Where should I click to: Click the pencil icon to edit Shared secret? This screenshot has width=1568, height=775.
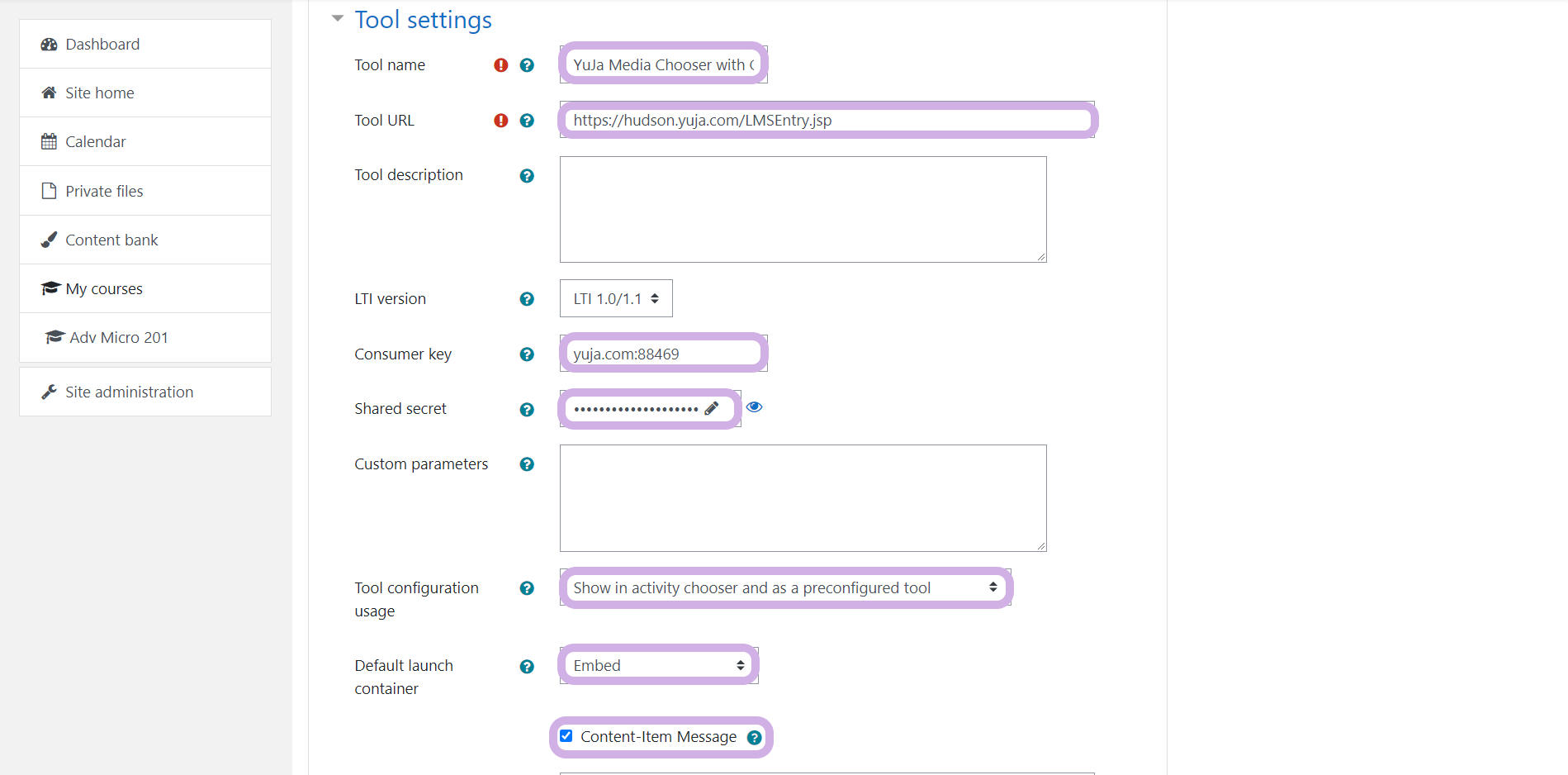(x=711, y=408)
